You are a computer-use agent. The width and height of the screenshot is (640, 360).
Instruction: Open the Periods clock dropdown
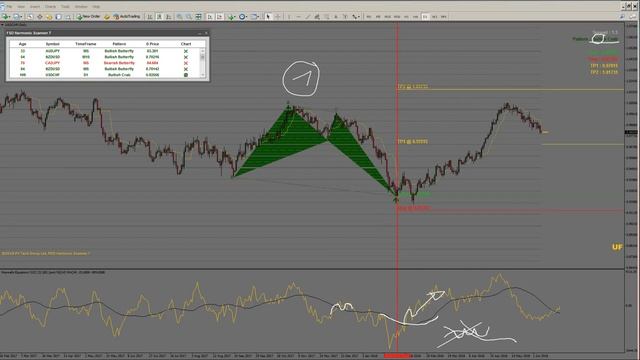[x=243, y=17]
